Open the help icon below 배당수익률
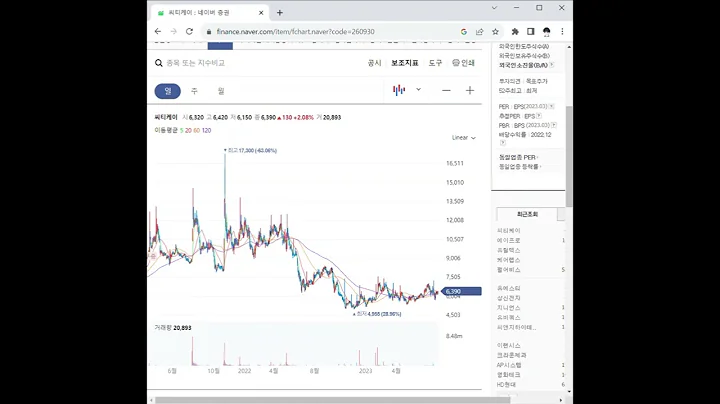This screenshot has height=404, width=720. coord(502,143)
